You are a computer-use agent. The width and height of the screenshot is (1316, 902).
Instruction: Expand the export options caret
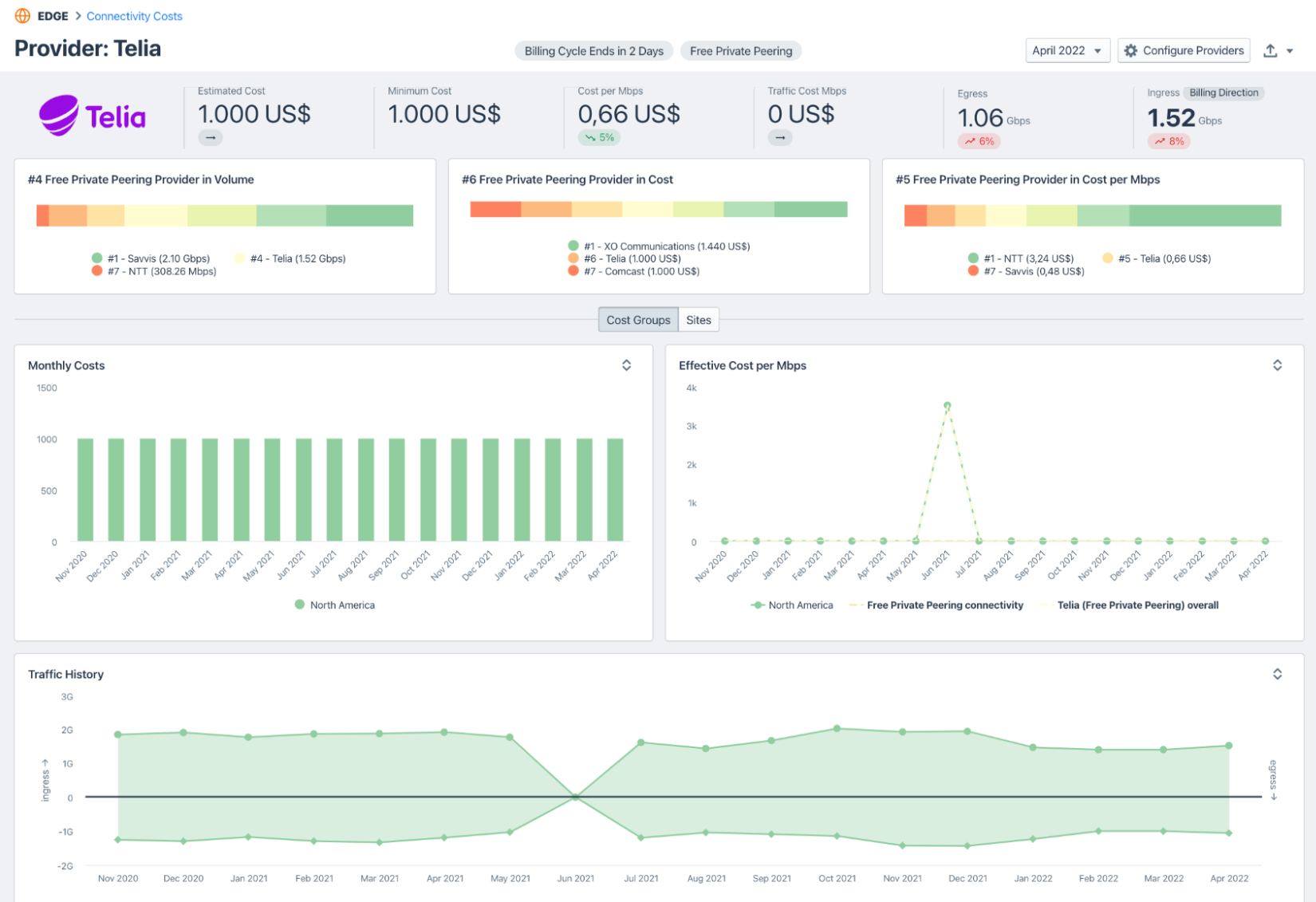pos(1290,51)
